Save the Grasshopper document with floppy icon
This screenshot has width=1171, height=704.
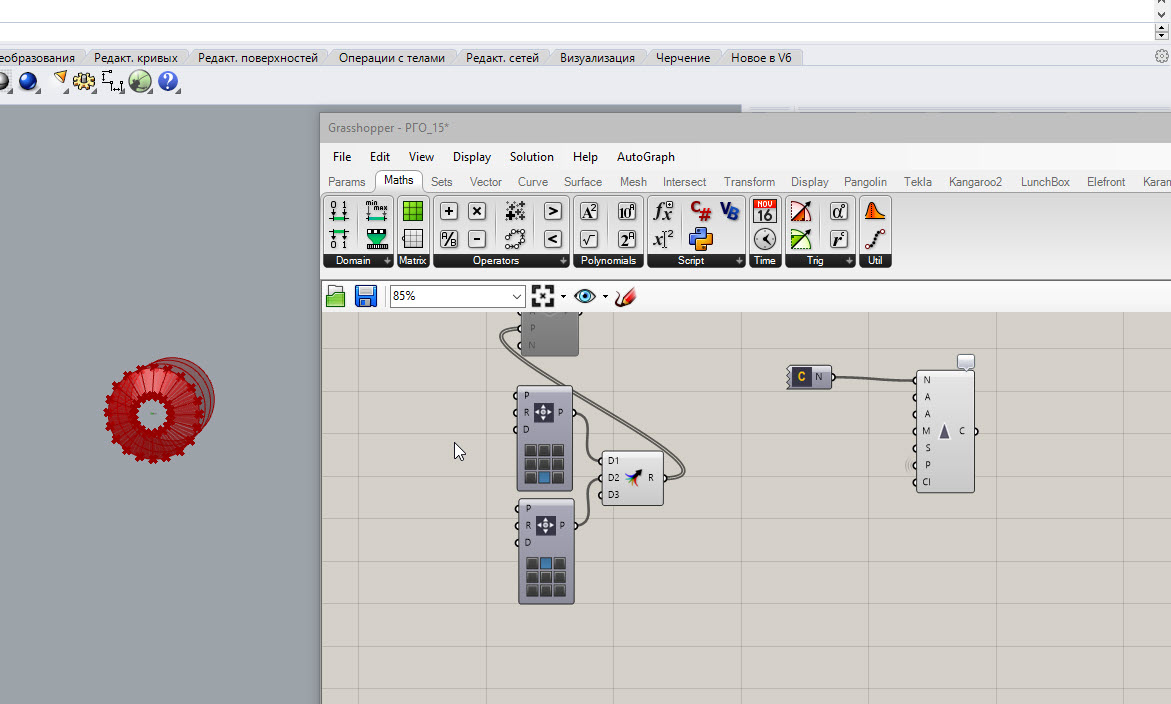click(x=366, y=296)
